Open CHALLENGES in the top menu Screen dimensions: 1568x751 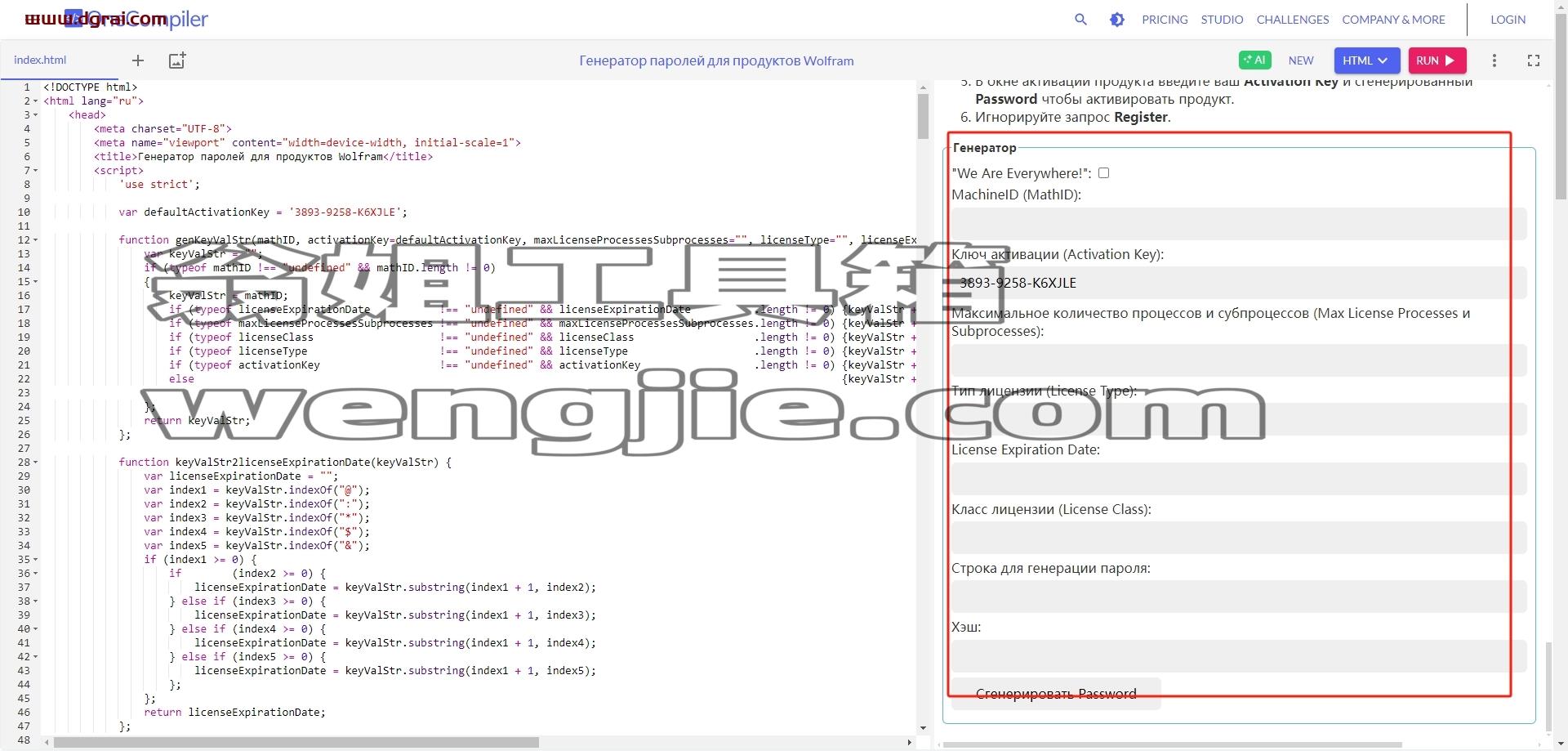[1293, 20]
